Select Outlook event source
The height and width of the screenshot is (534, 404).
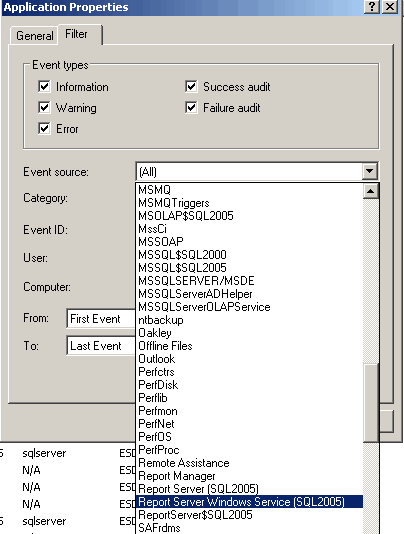click(250, 359)
